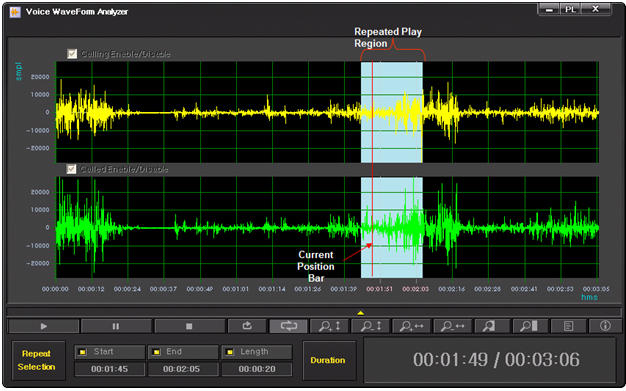Click the yellow position marker on progress bar

360,313
